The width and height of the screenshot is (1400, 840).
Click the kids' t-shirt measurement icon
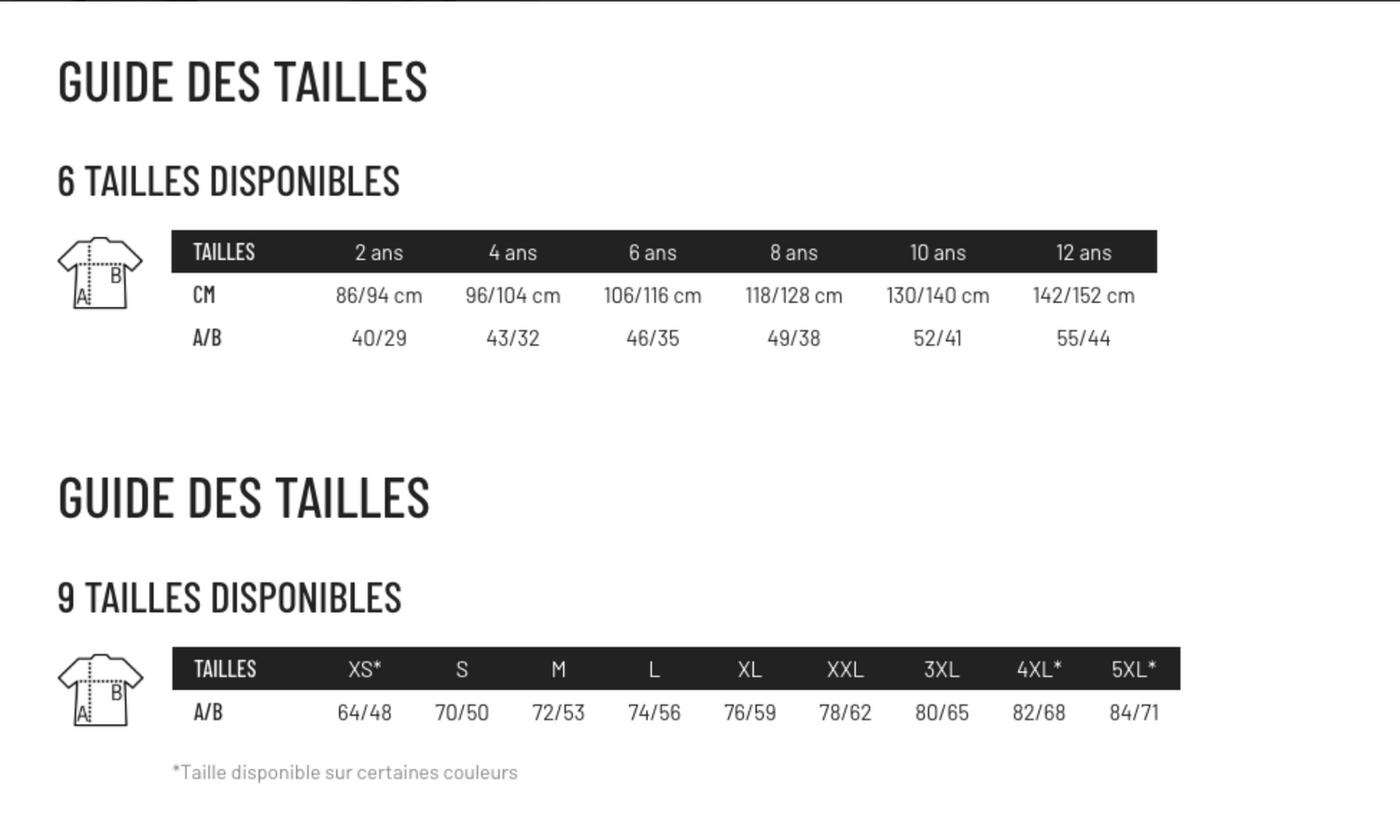coord(100,273)
